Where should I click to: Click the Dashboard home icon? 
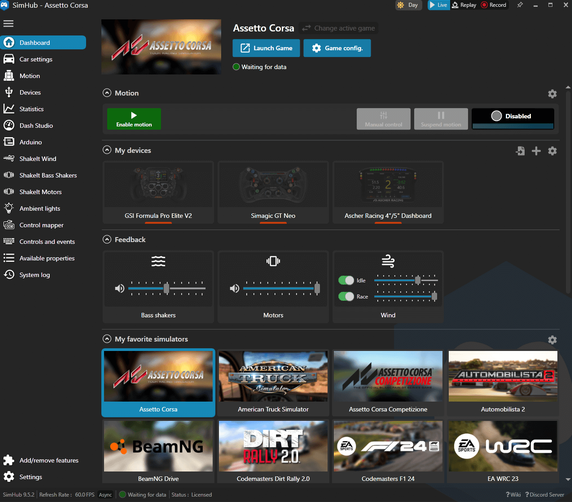click(x=9, y=42)
